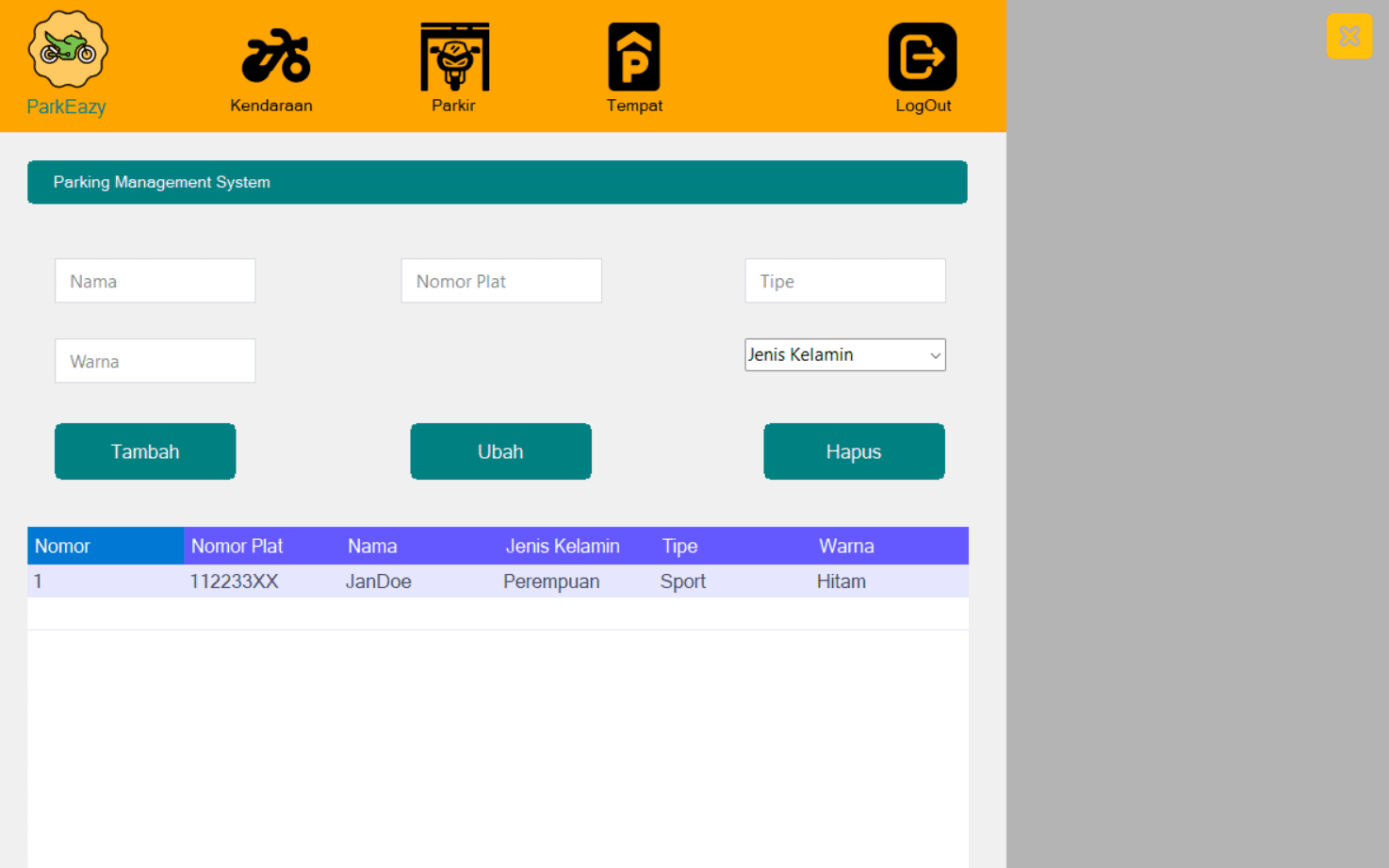
Task: Open the Kendaraan motorbike icon
Action: point(275,57)
